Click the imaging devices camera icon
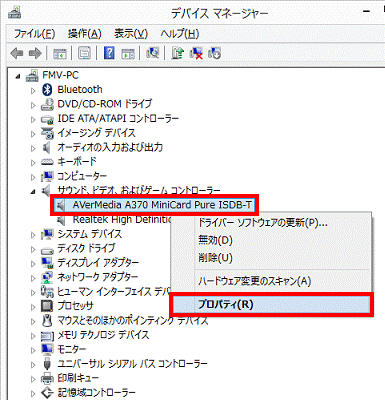The image size is (385, 400). click(47, 133)
